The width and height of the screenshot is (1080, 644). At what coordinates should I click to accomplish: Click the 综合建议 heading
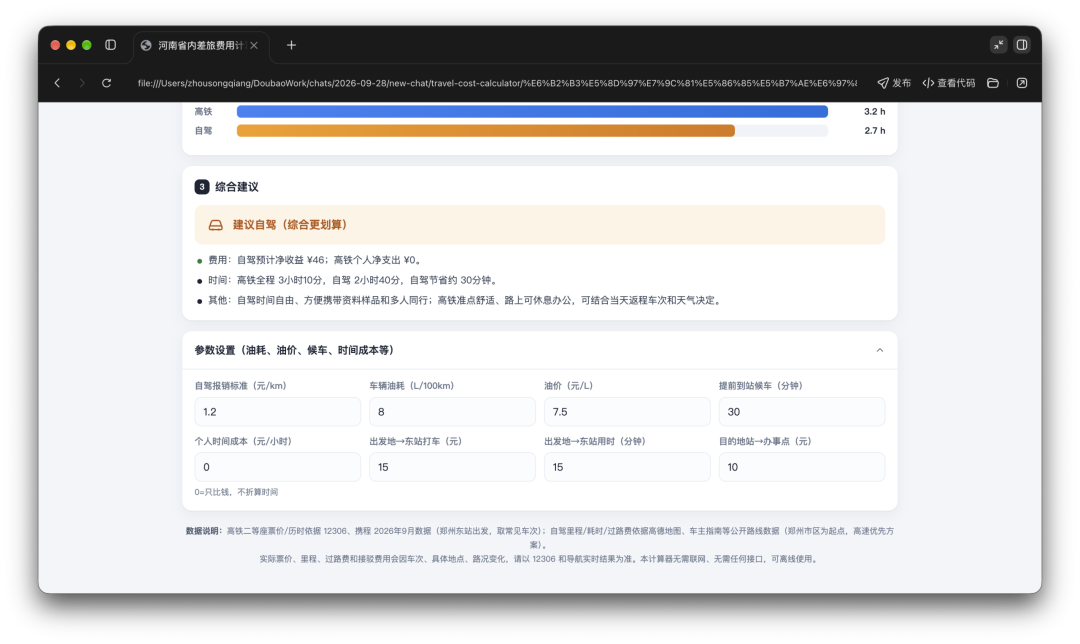[237, 187]
